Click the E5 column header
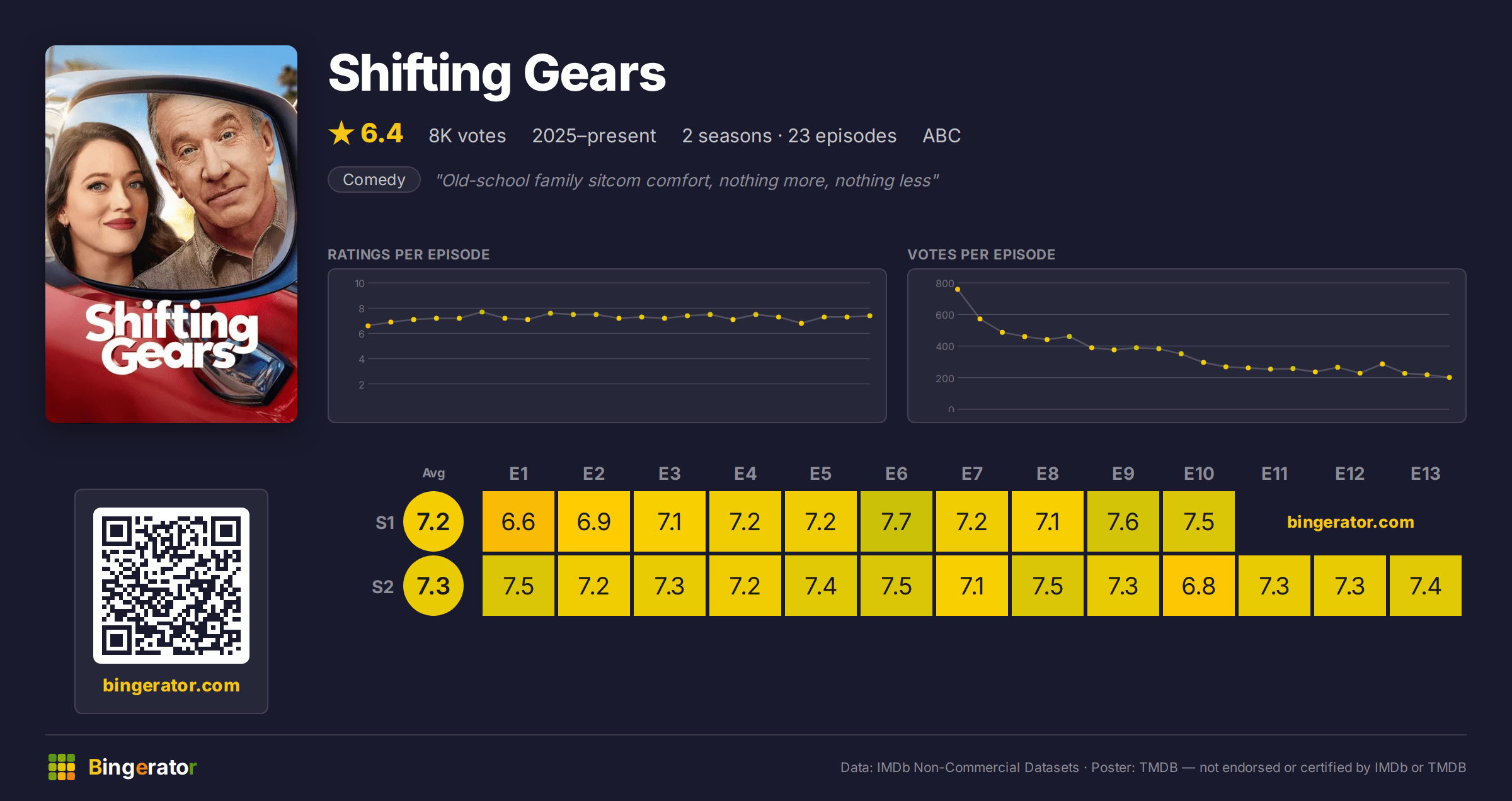1512x801 pixels. 821,474
